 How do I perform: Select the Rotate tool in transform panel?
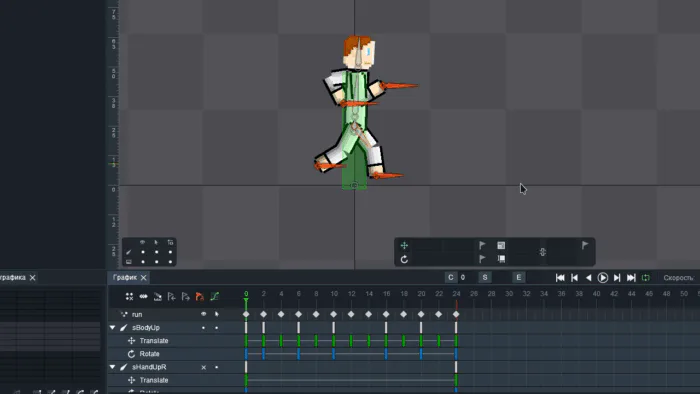[x=404, y=259]
